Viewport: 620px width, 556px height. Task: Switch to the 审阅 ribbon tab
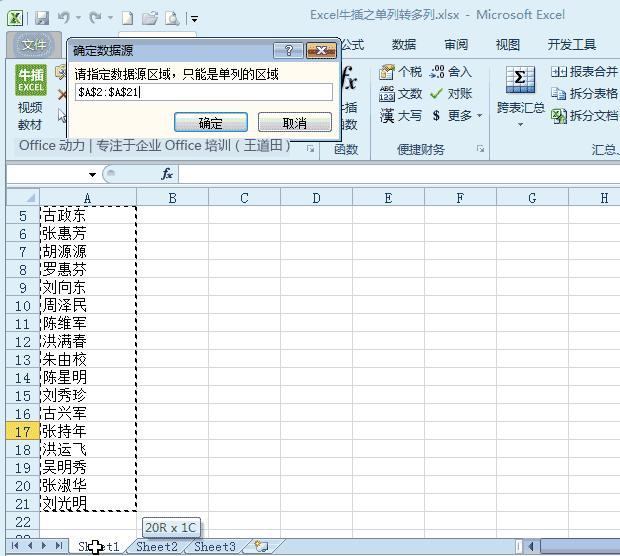click(456, 45)
